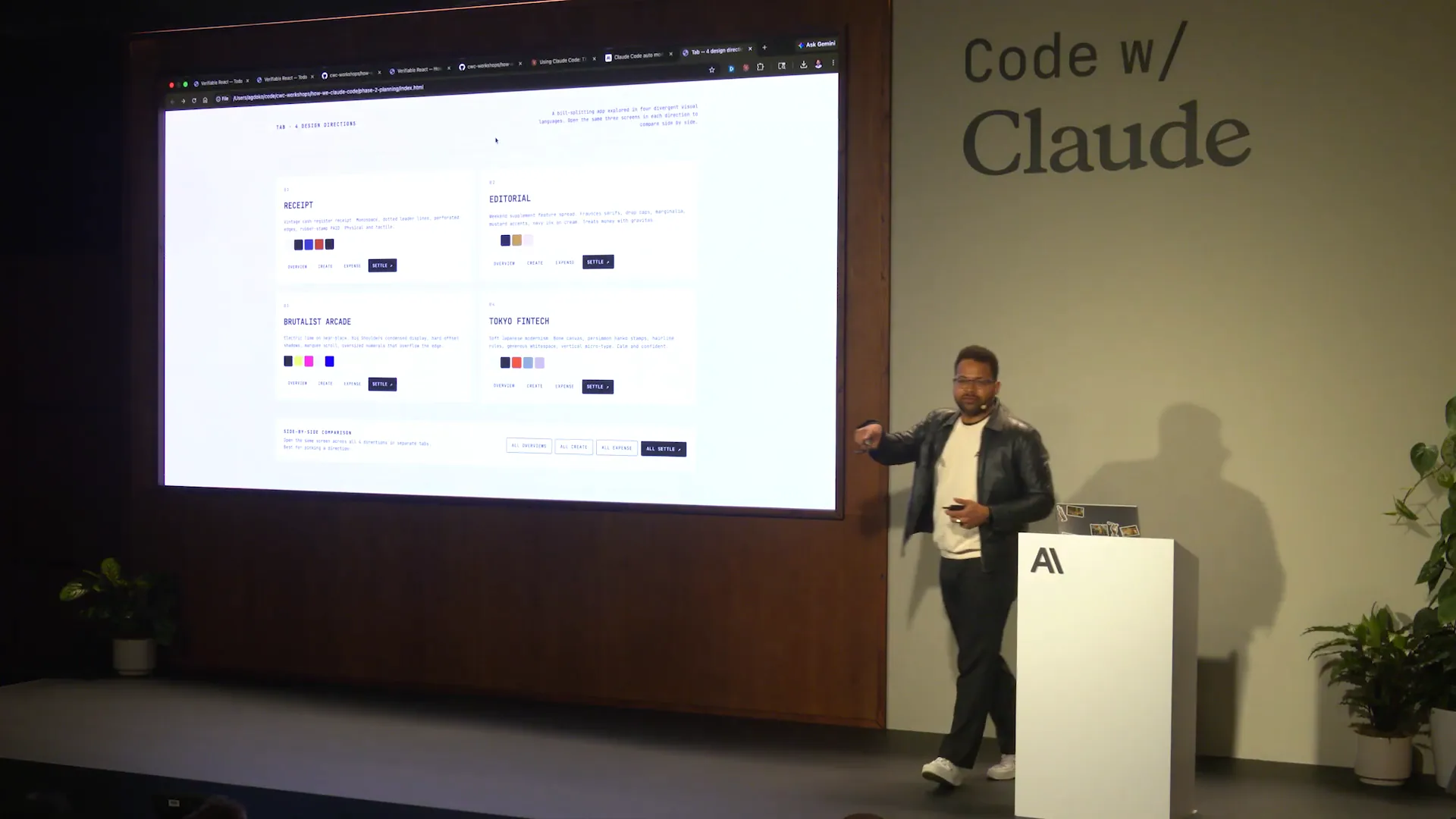Open Overview link in the Editorial card

tap(504, 263)
